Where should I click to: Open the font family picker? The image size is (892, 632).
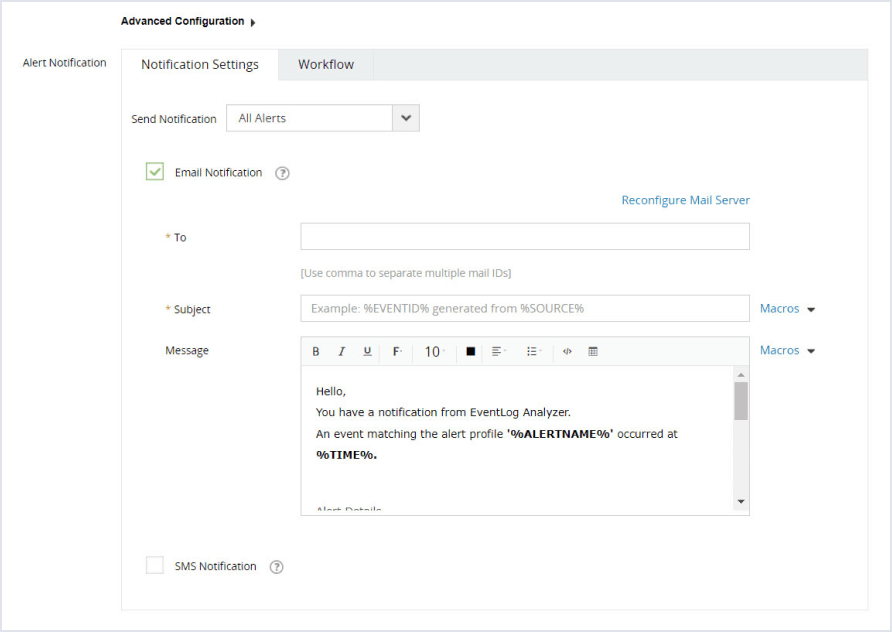[x=397, y=352]
